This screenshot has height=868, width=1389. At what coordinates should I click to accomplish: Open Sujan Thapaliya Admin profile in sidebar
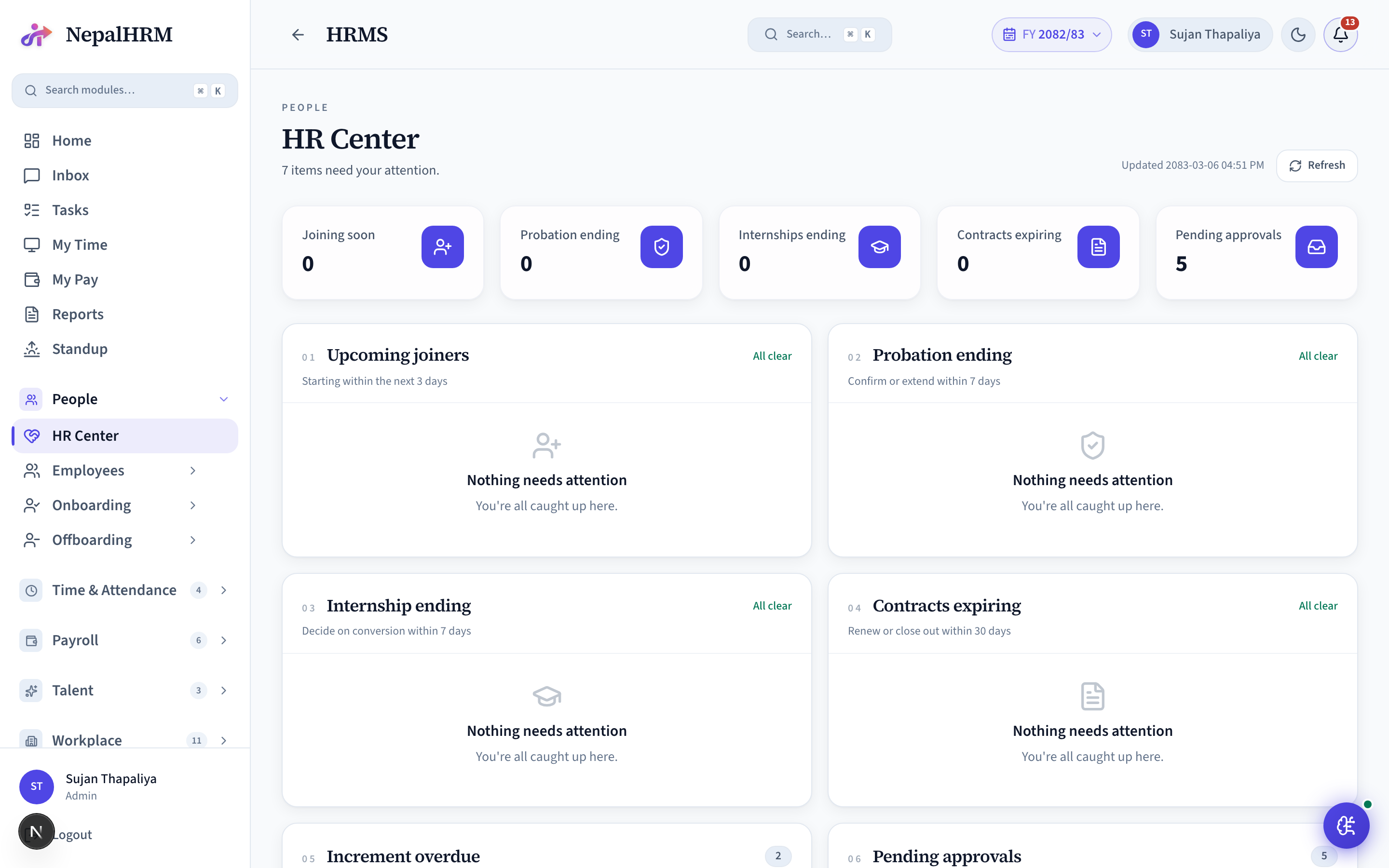[x=124, y=787]
